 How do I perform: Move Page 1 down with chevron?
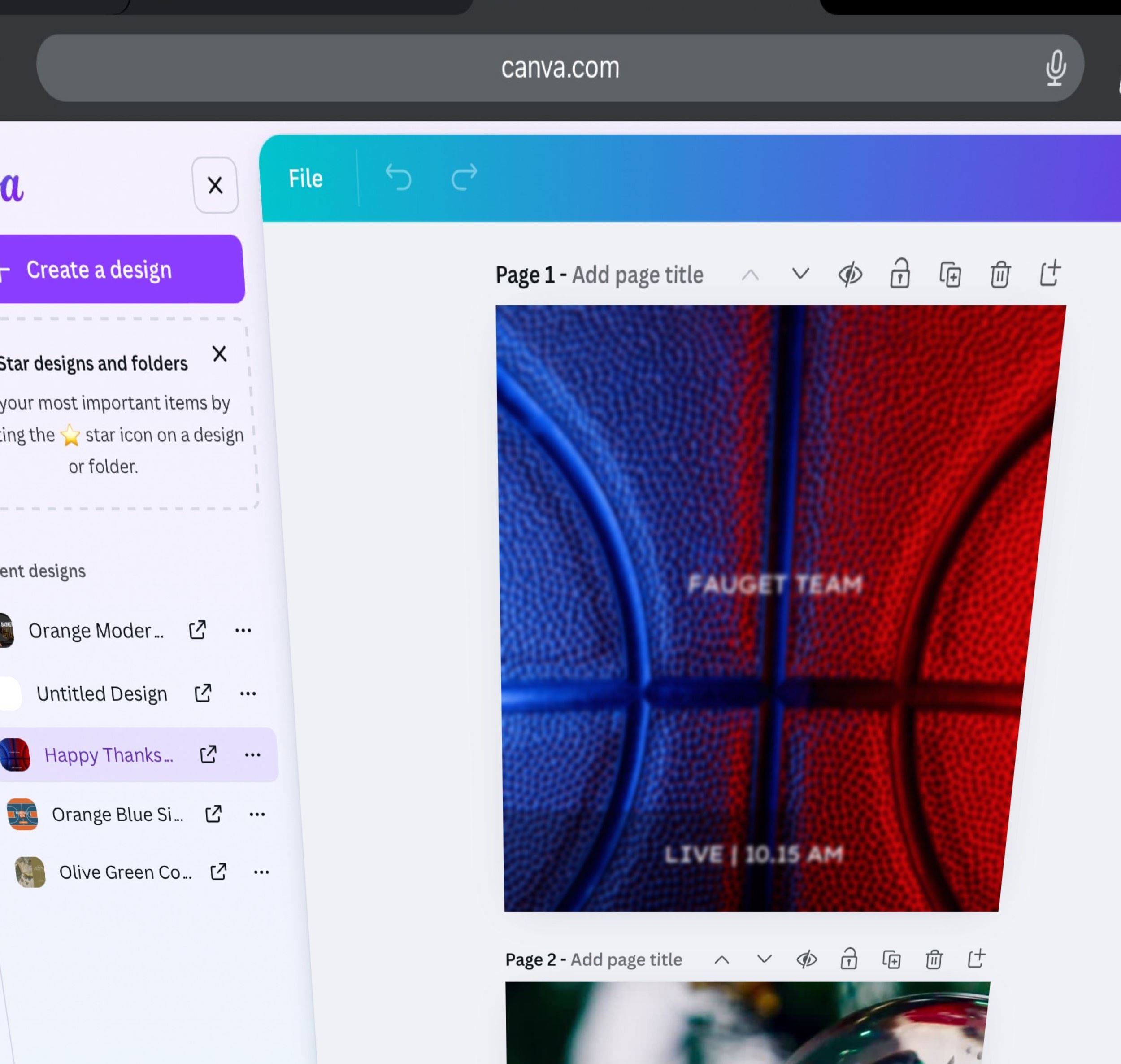click(x=800, y=275)
